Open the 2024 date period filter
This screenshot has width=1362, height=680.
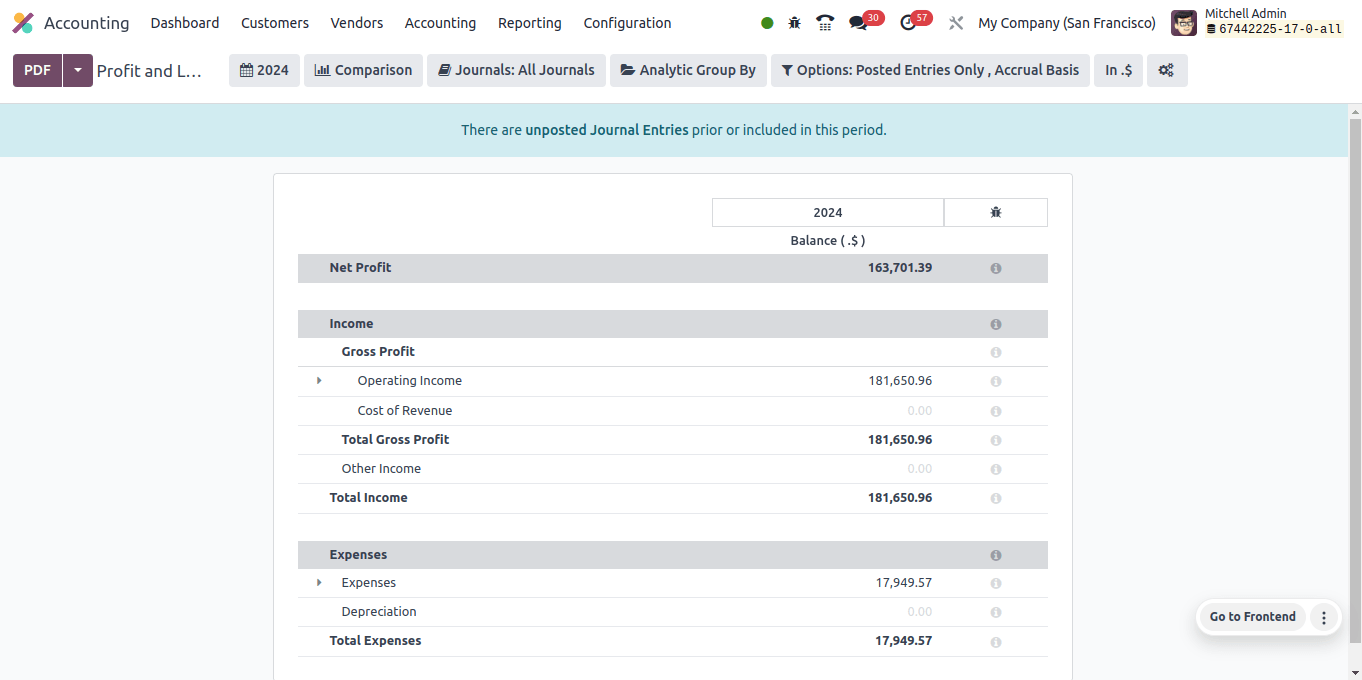coord(264,70)
